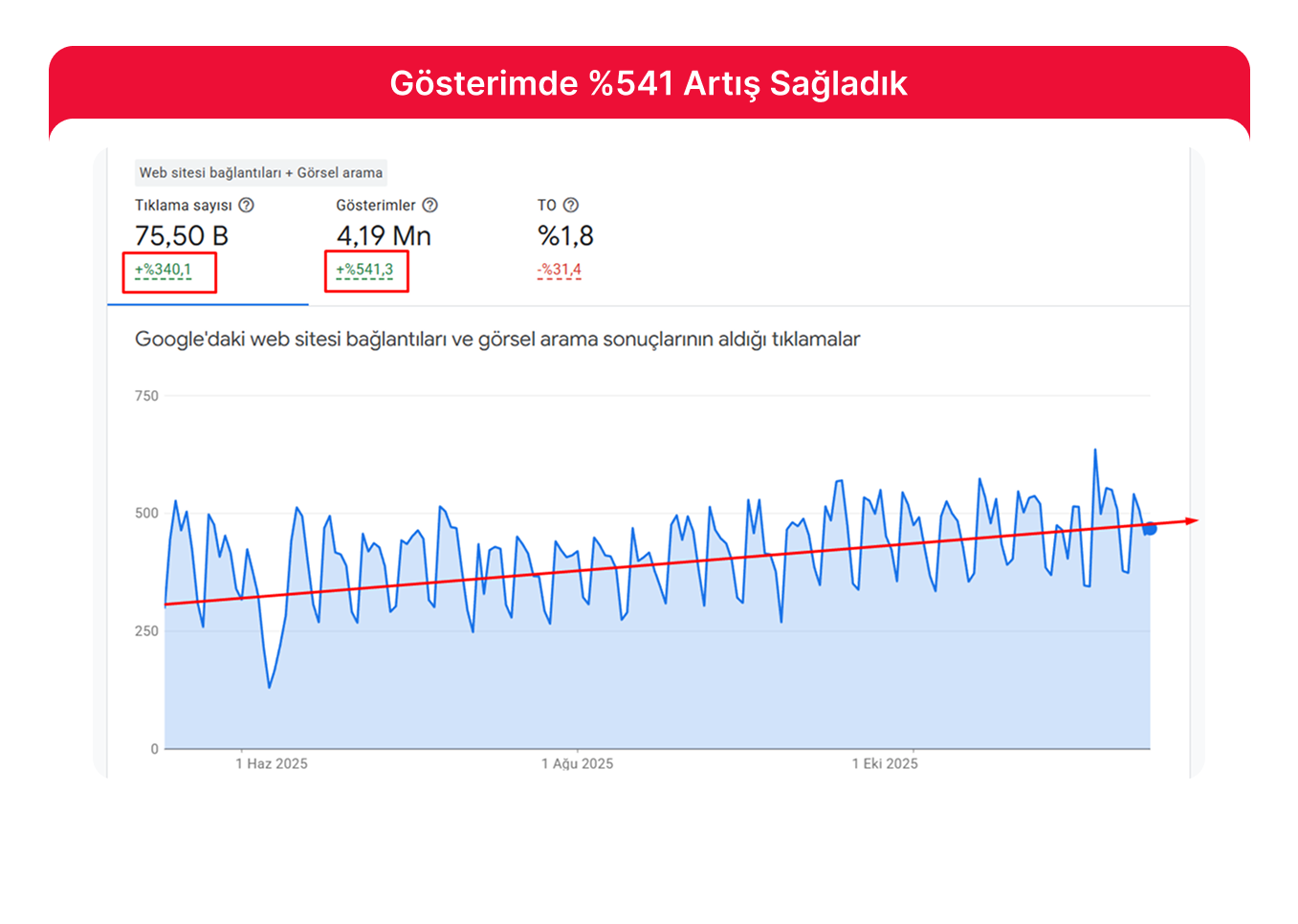
Task: Open help tooltip for Gösterimler metric
Action: pyautogui.click(x=429, y=205)
